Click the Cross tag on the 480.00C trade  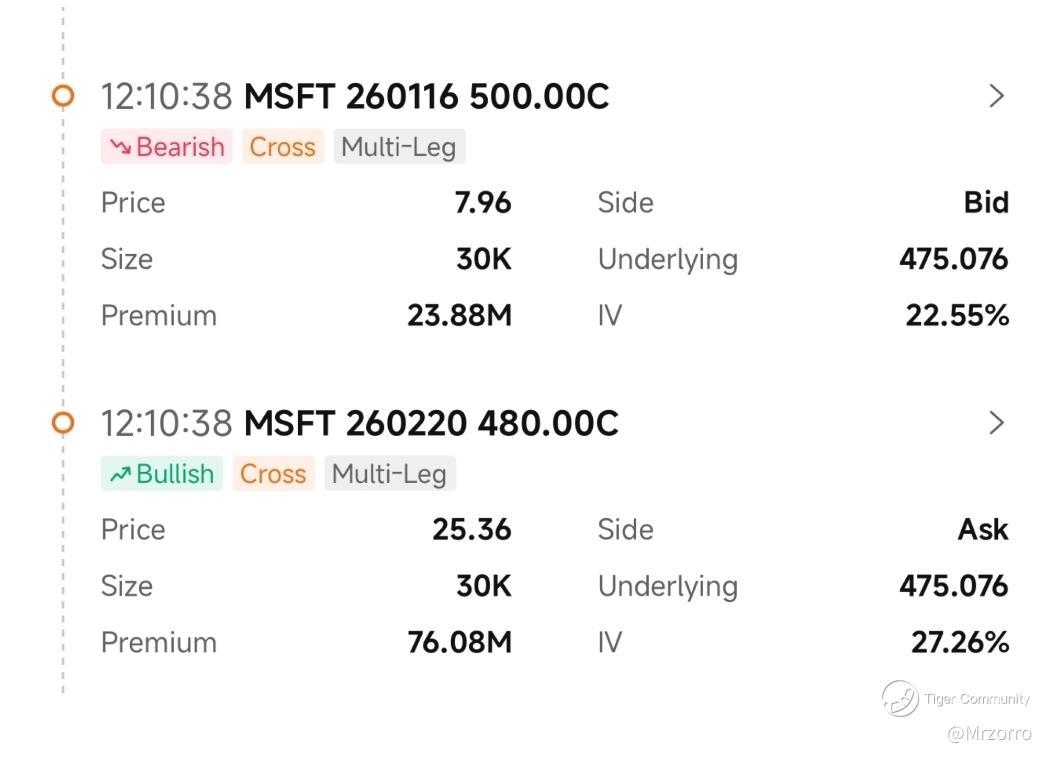[x=273, y=474]
